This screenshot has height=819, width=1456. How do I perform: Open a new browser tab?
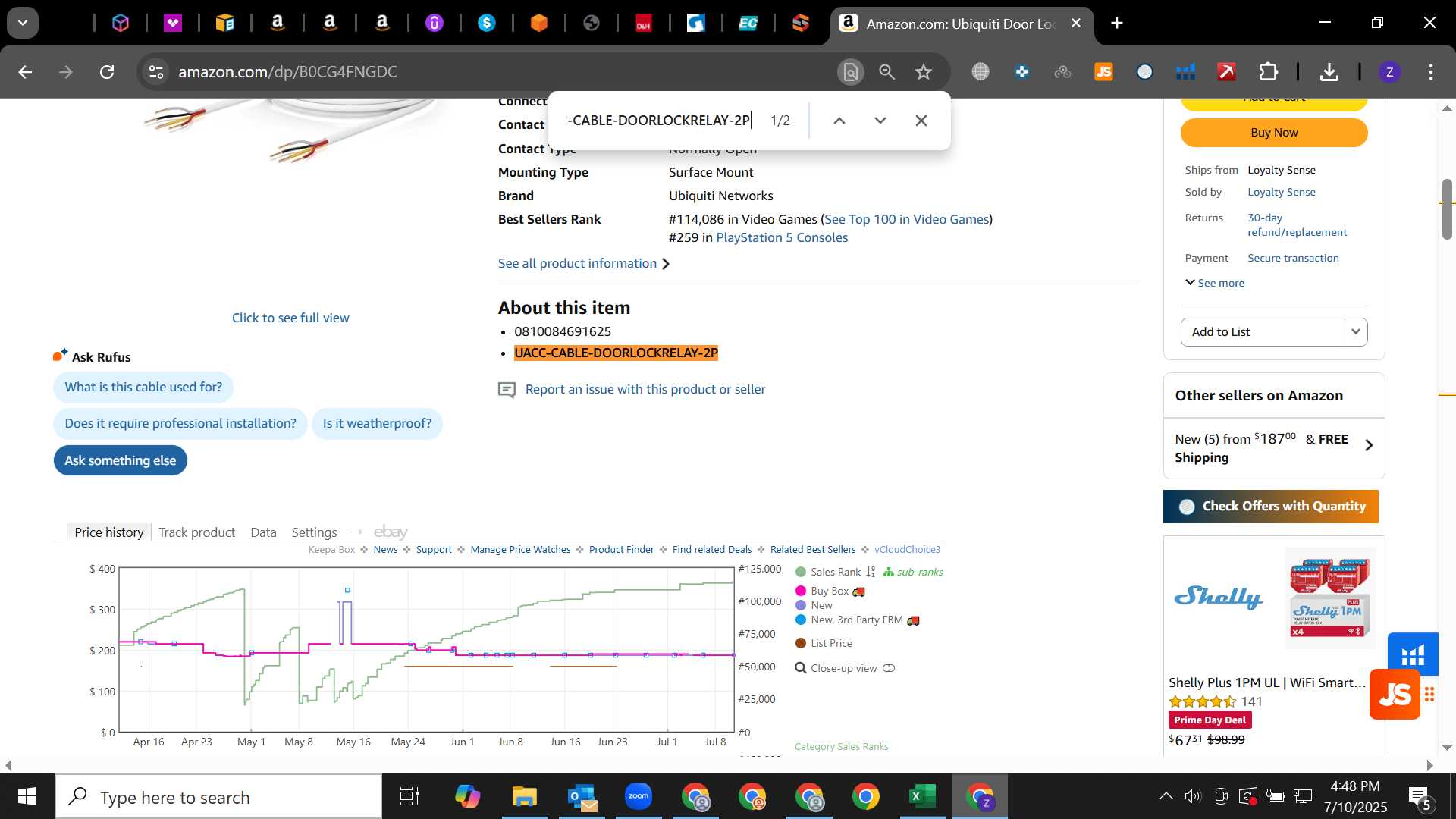tap(1116, 24)
